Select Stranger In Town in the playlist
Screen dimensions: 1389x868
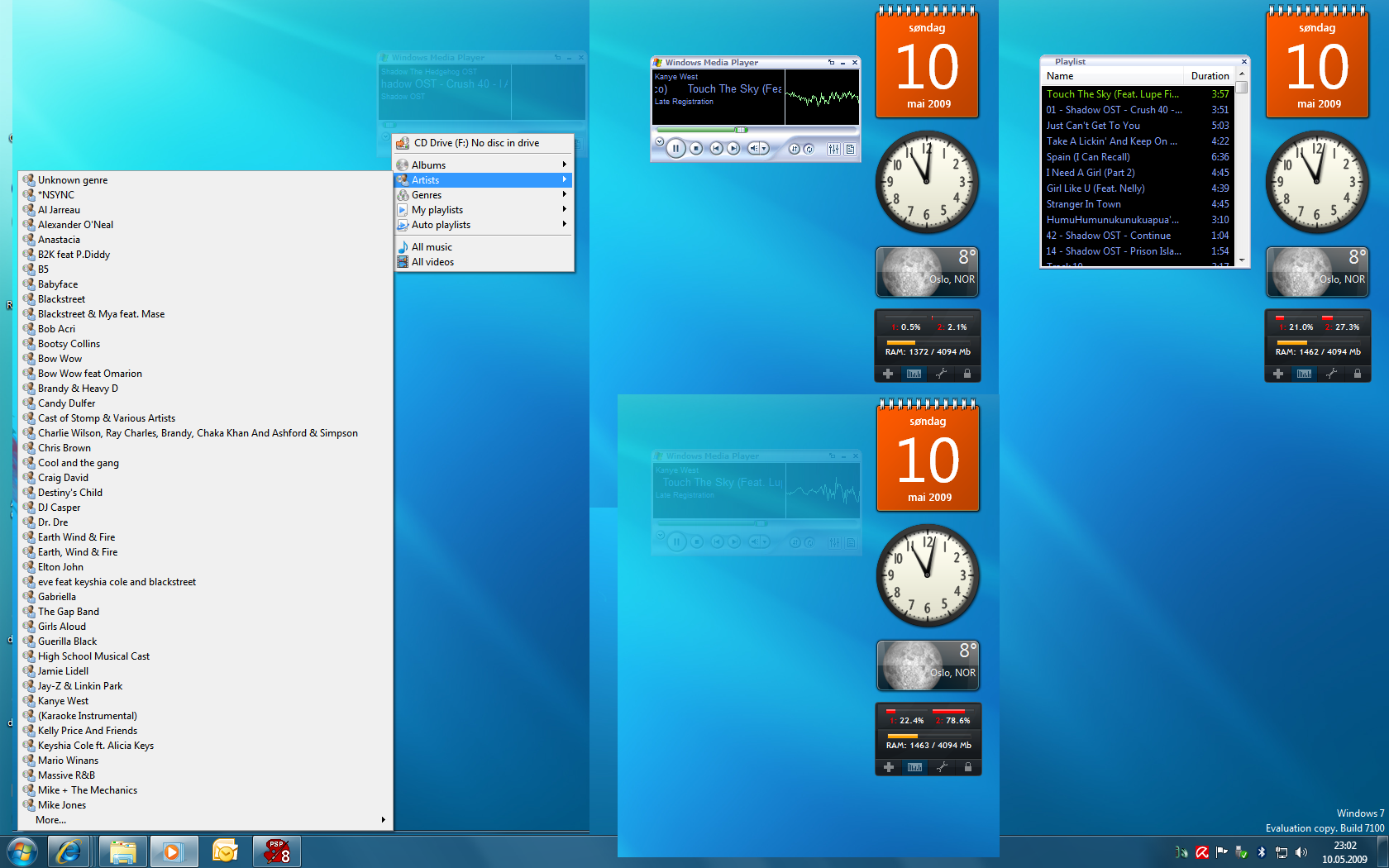tap(1138, 204)
